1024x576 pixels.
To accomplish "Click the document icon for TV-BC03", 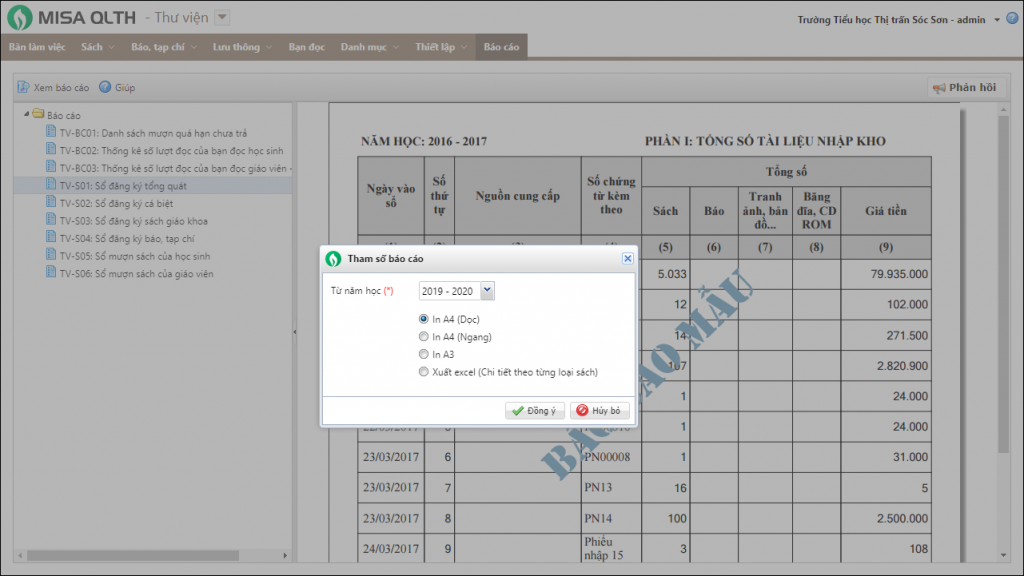I will (x=51, y=167).
